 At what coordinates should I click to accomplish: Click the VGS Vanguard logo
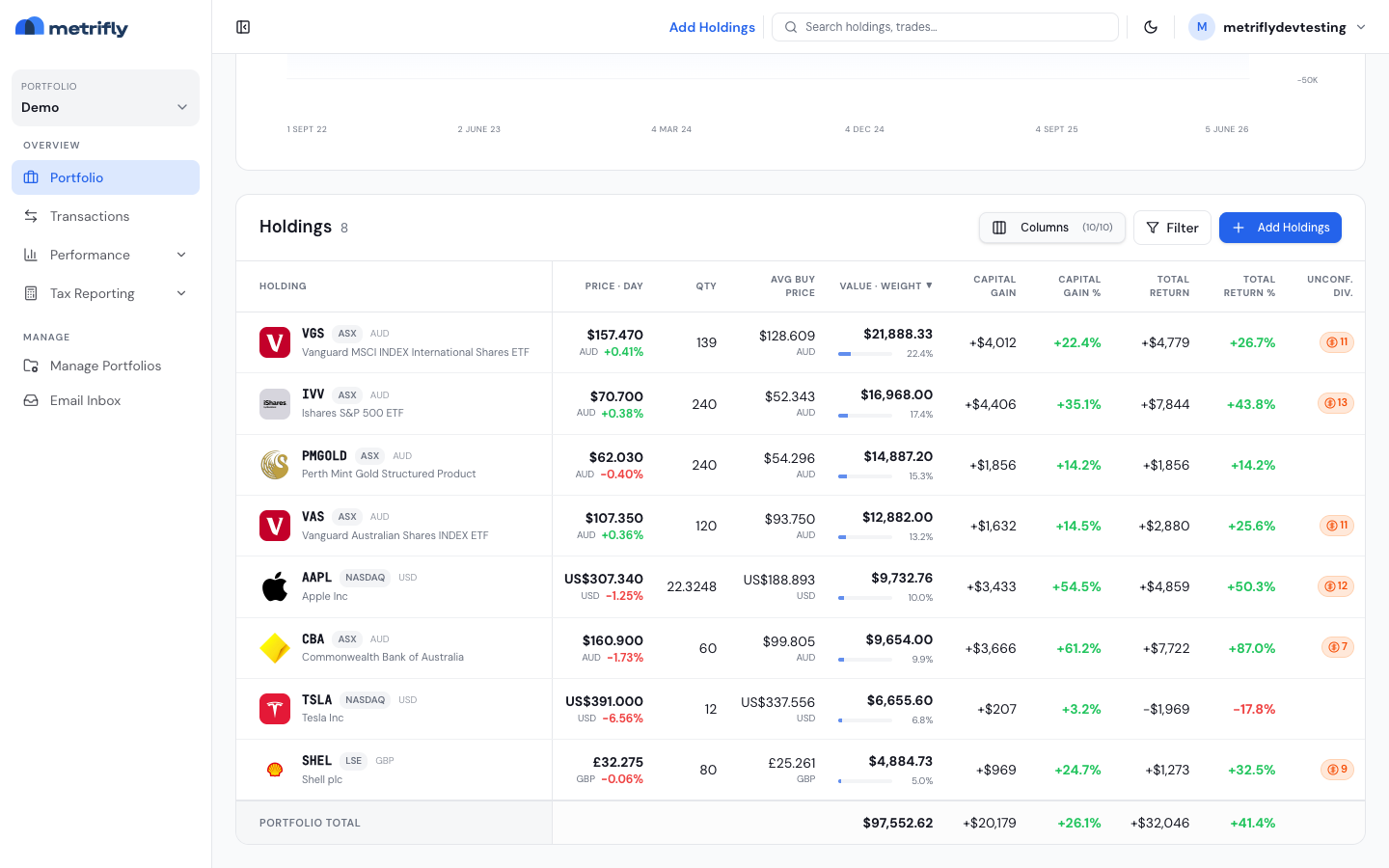275,342
